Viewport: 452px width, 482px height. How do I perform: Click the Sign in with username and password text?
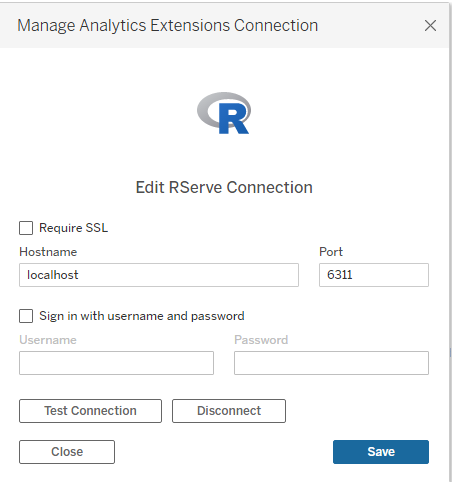pos(142,316)
